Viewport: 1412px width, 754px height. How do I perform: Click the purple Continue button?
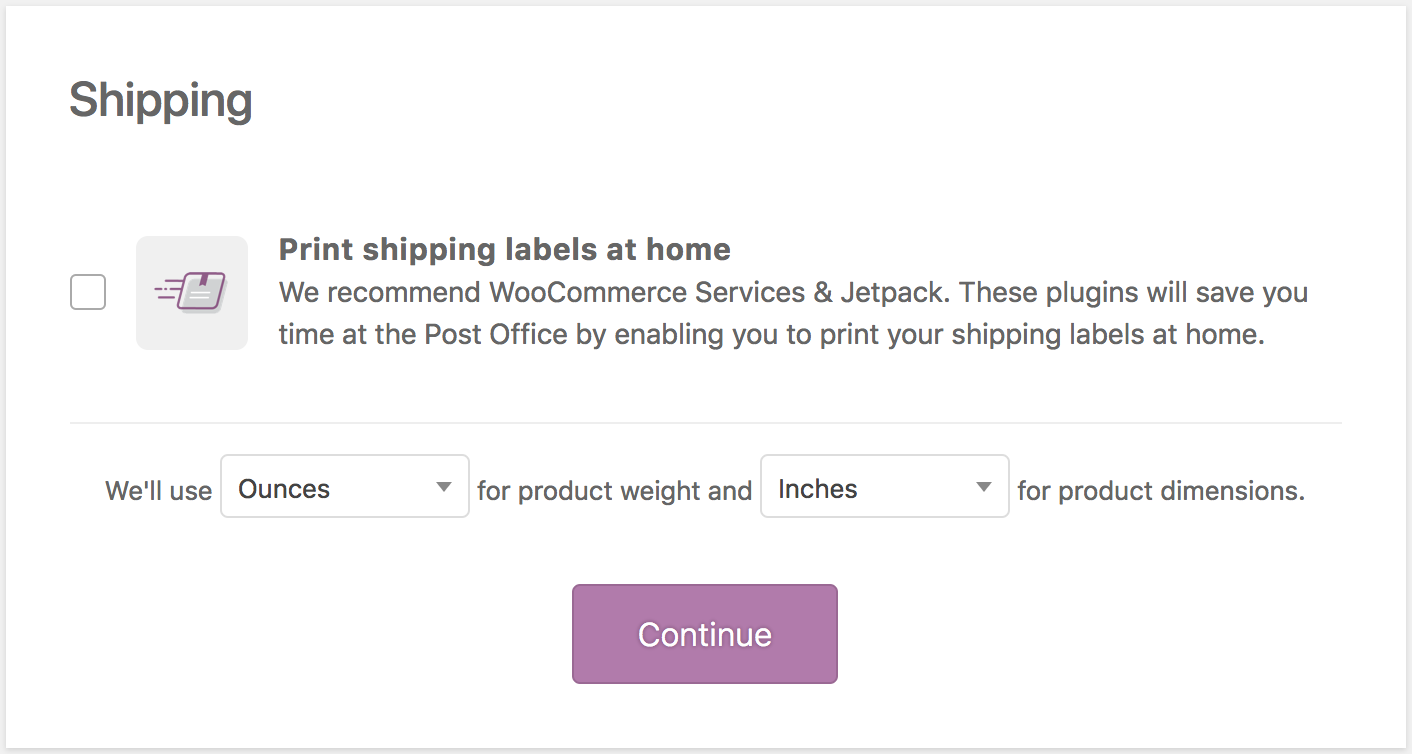click(x=705, y=634)
